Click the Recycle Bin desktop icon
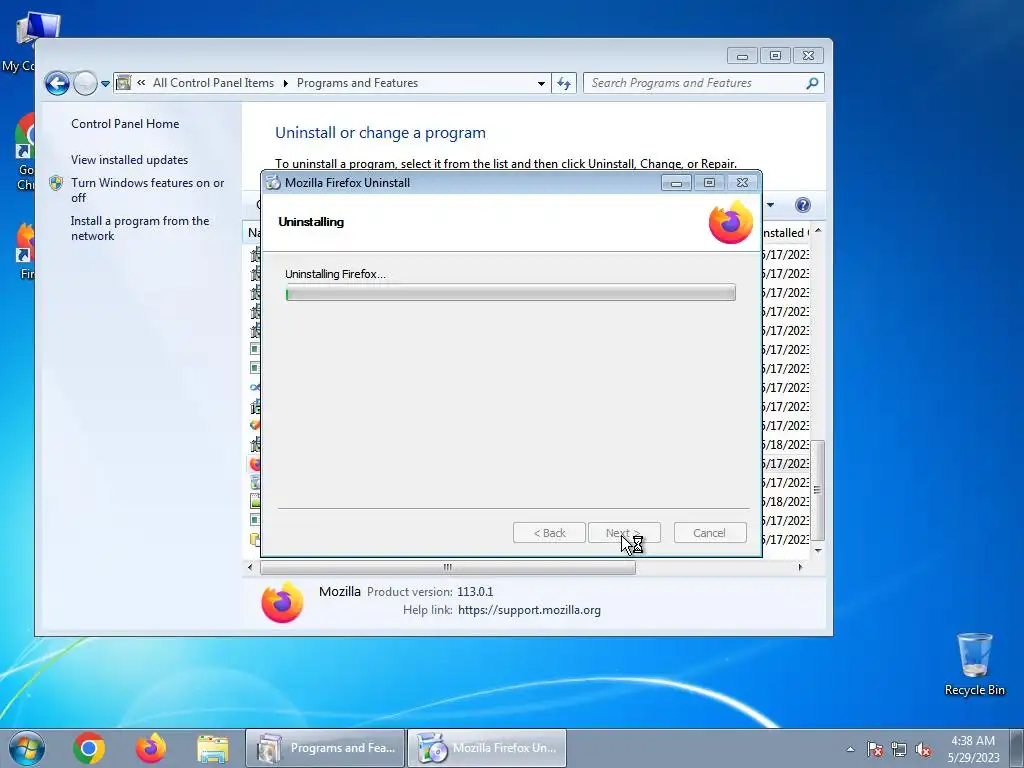The height and width of the screenshot is (768, 1024). pos(974,664)
